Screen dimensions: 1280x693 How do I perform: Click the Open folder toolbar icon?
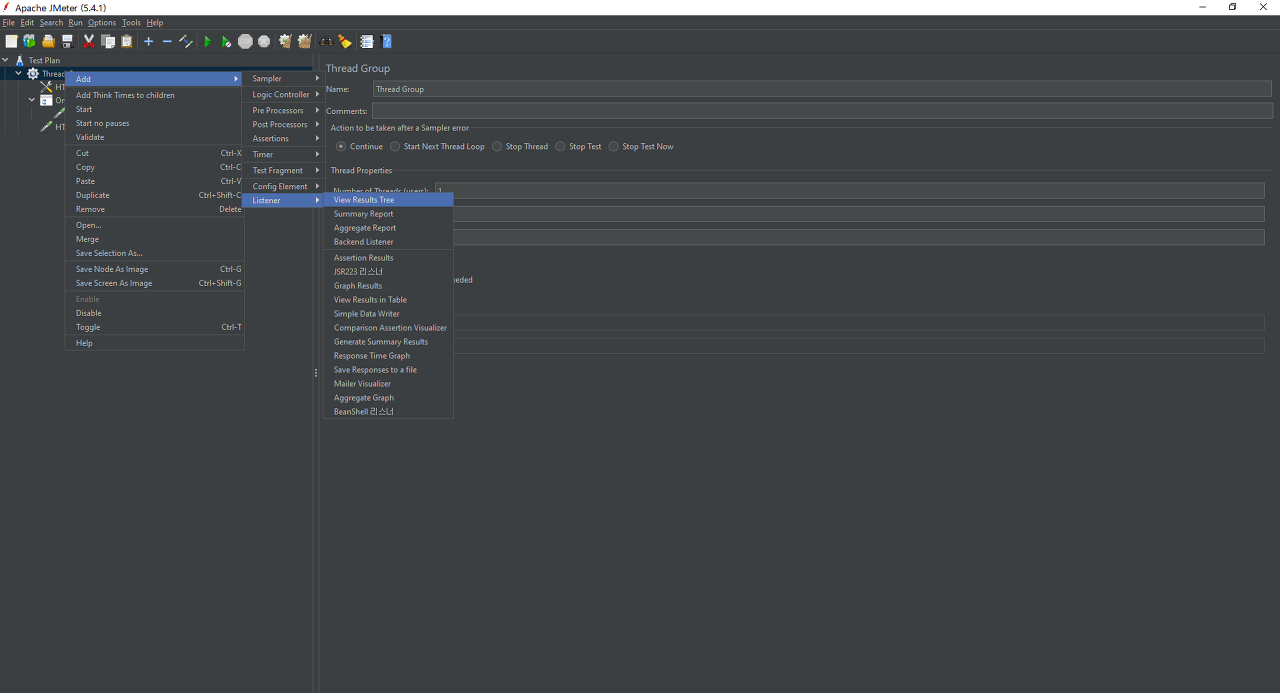[x=48, y=41]
